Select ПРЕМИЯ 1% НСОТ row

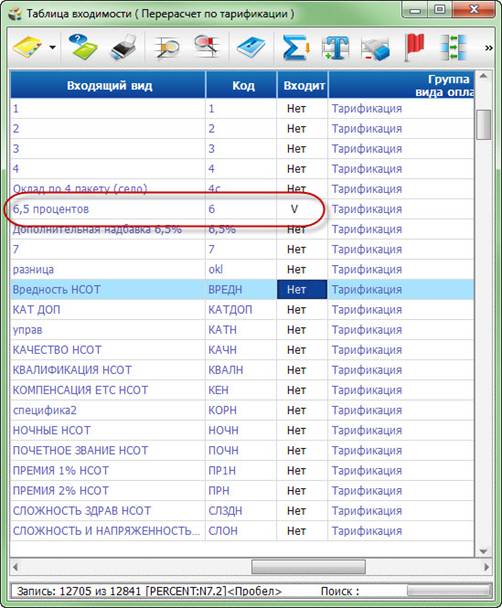tap(242, 471)
